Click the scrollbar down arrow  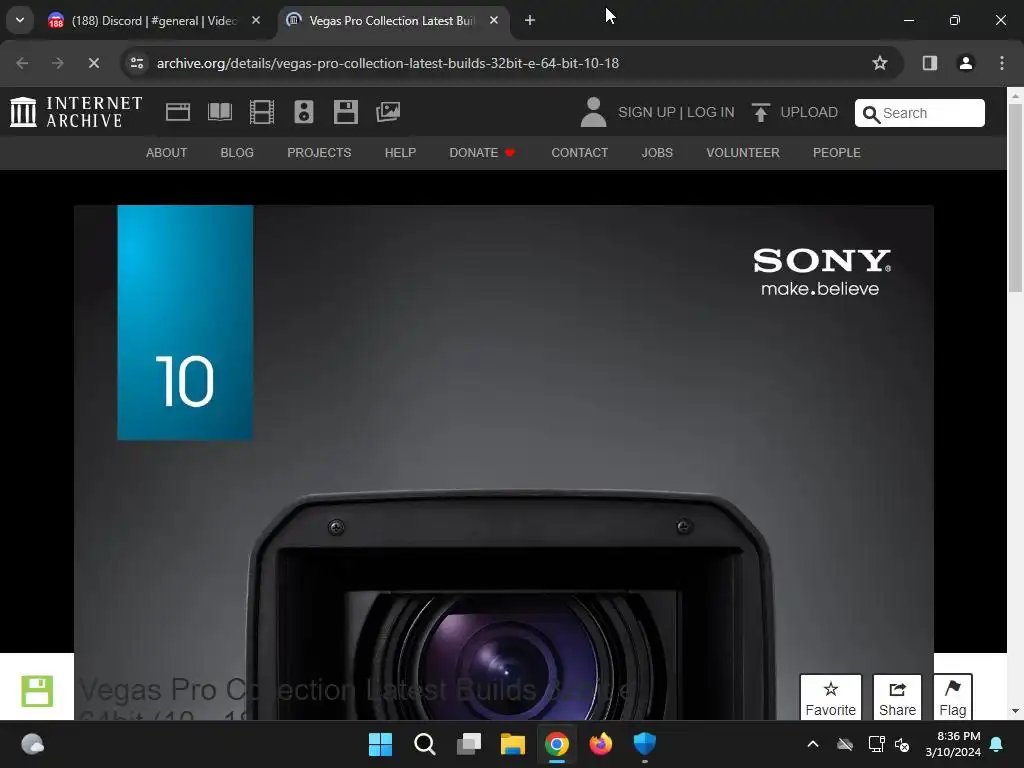pyautogui.click(x=1015, y=711)
